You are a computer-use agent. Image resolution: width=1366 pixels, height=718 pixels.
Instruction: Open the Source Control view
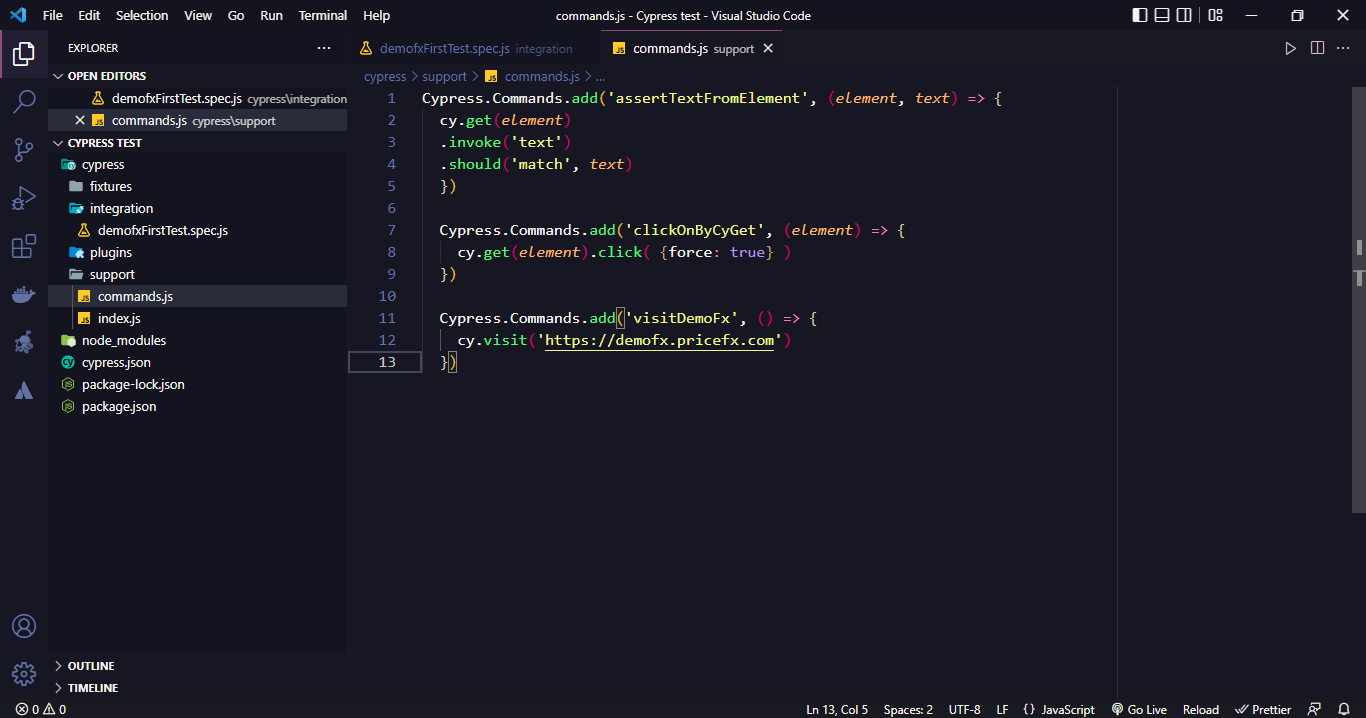[x=24, y=150]
